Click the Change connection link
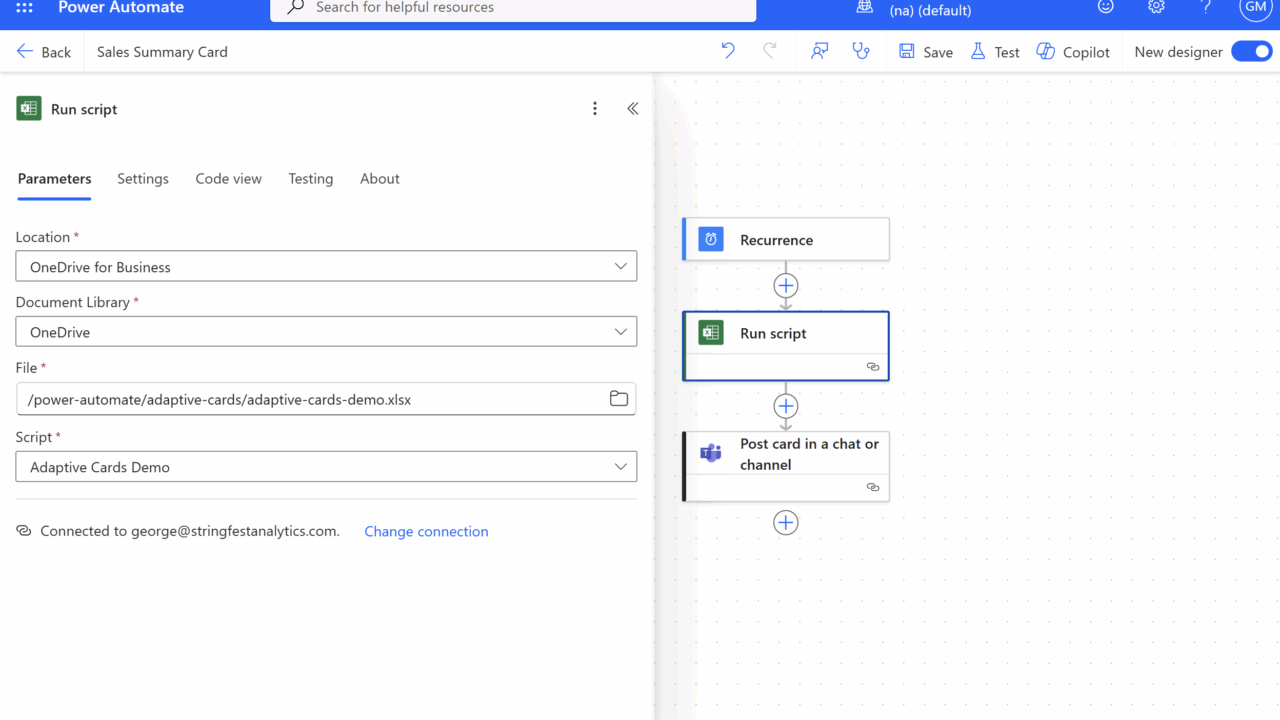The image size is (1280, 720). point(426,532)
